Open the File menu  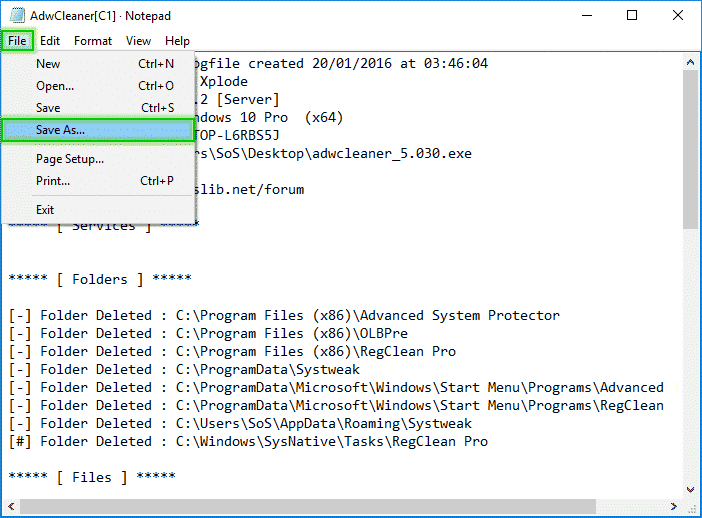17,41
